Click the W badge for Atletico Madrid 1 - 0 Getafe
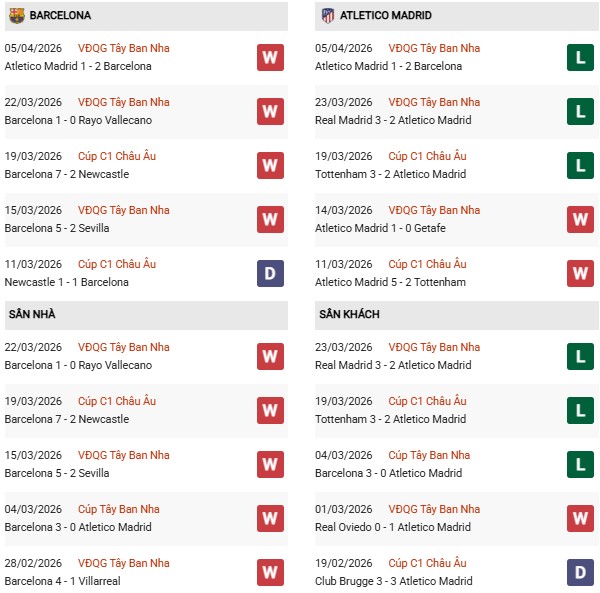 [x=580, y=219]
